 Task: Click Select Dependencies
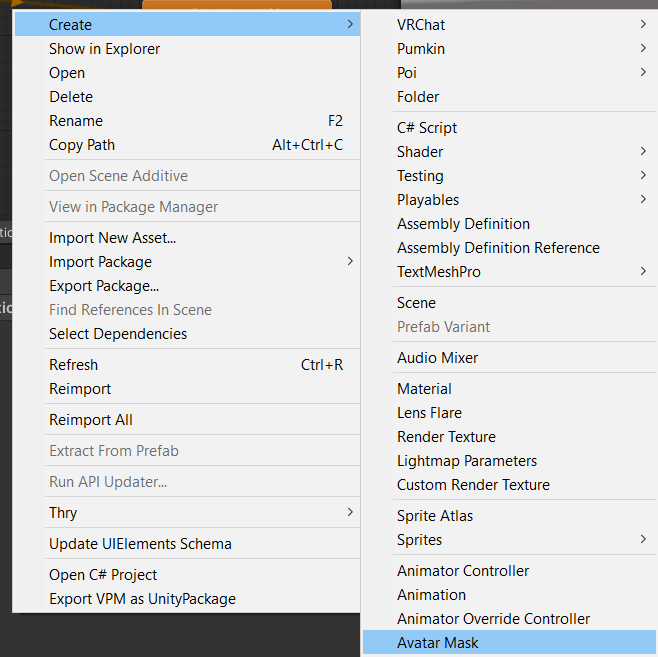click(x=187, y=334)
